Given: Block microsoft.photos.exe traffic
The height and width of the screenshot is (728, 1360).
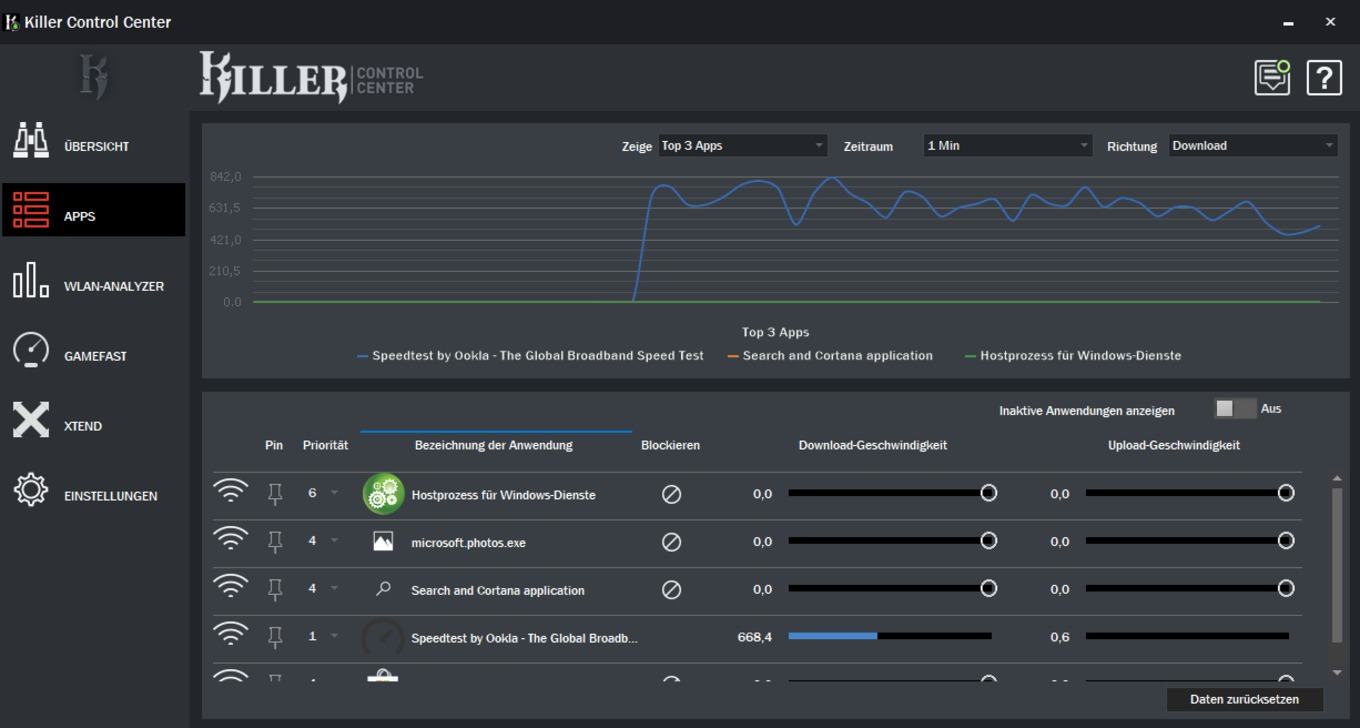Looking at the screenshot, I should [672, 542].
